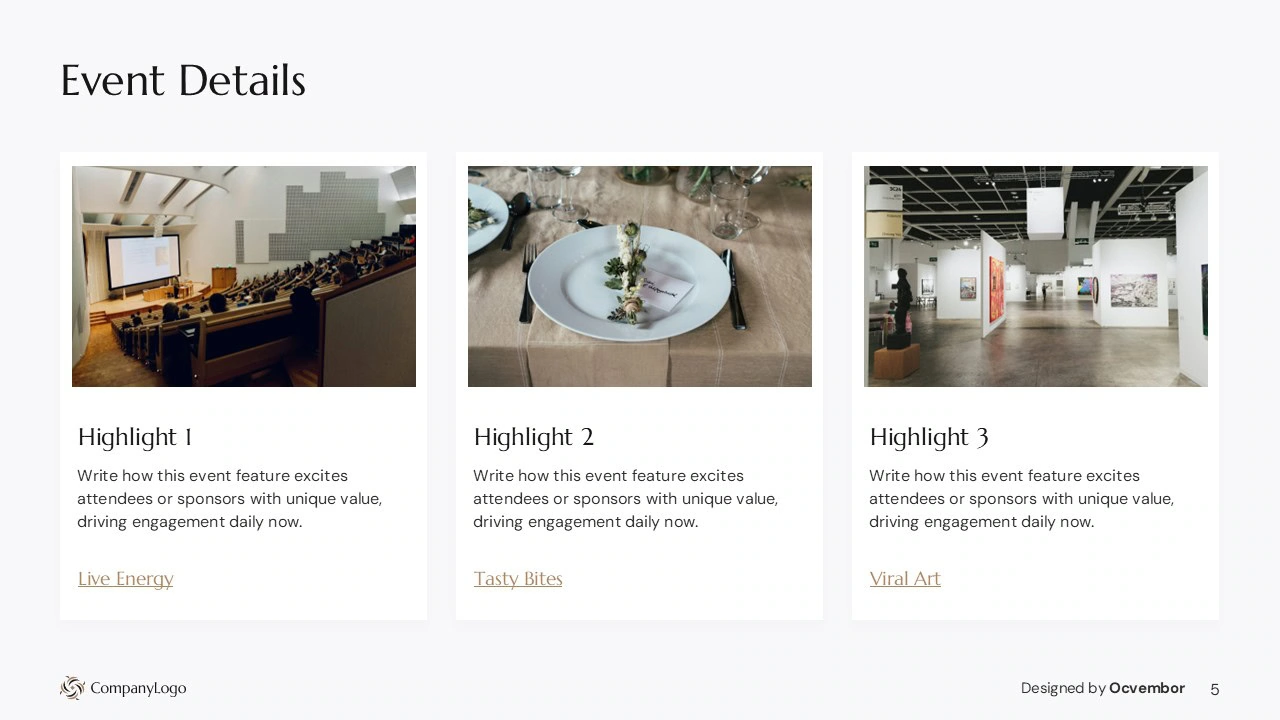Screen dimensions: 1280x720
Task: Open the Live Energy link
Action: point(126,579)
